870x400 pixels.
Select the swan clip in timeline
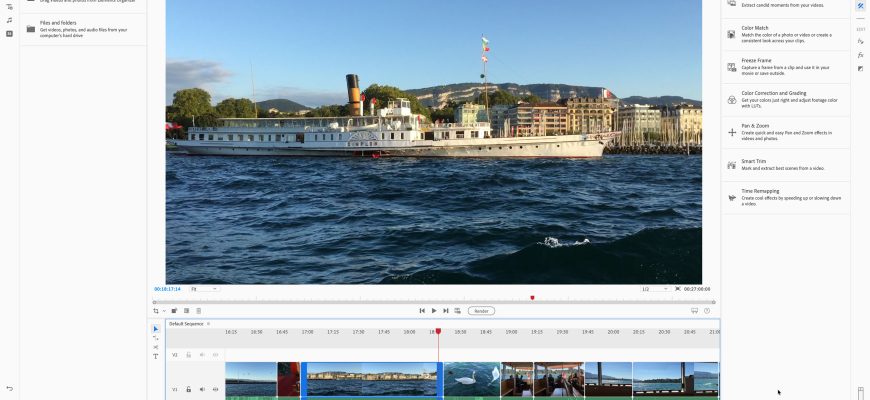pos(472,381)
